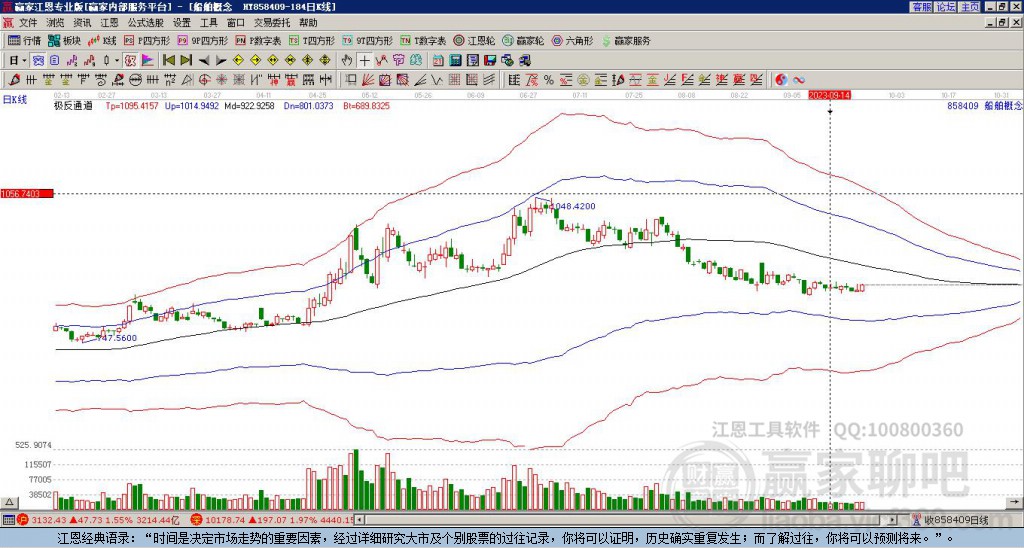Screen dimensions: 1024x548
Task: Jump to first bar icon
Action: point(168,61)
